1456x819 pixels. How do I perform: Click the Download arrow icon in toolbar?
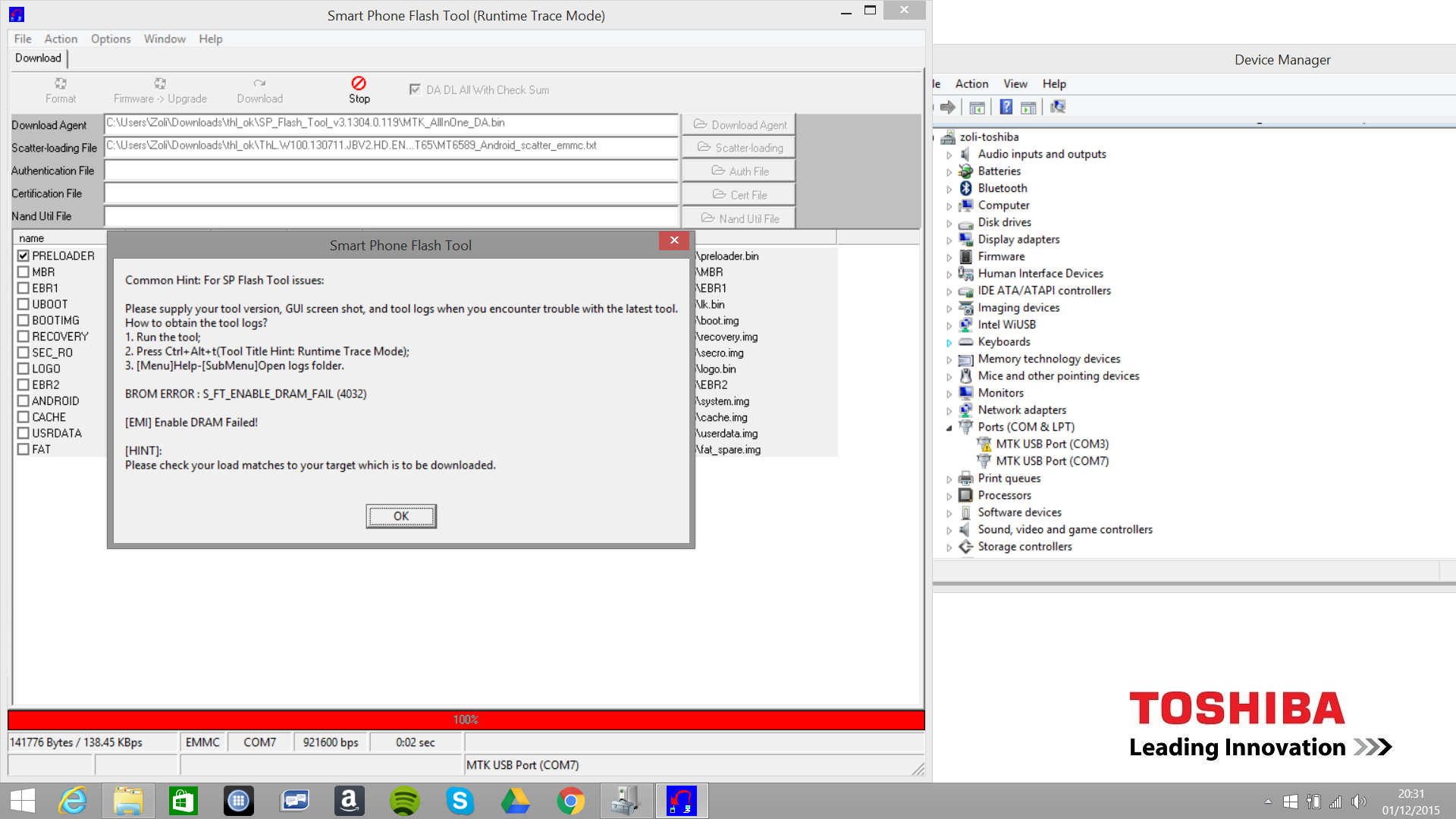[259, 83]
